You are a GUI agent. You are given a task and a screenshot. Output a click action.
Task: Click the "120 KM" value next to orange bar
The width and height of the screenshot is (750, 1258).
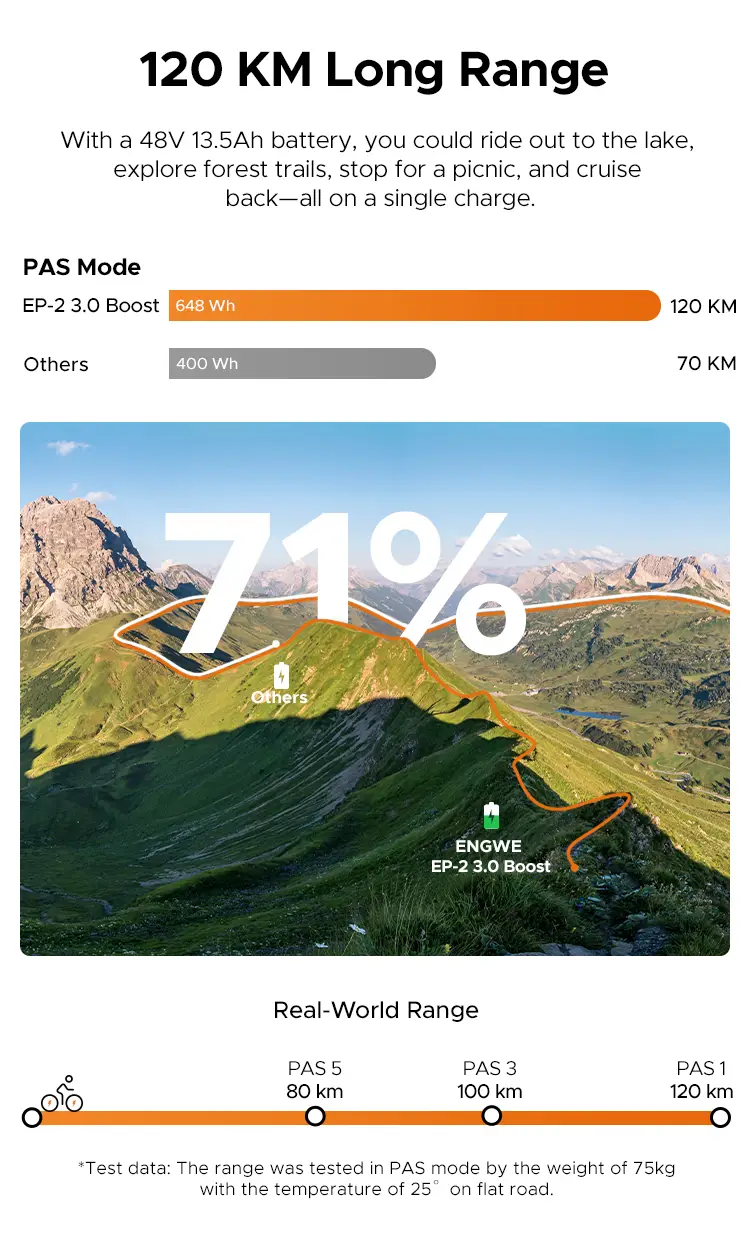(x=703, y=306)
